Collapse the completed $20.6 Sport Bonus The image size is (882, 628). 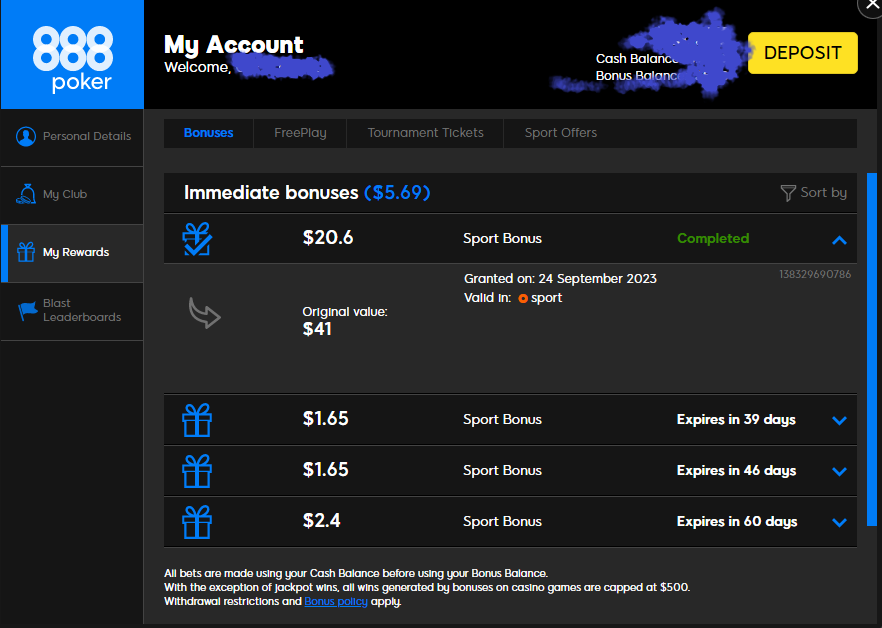click(x=839, y=240)
